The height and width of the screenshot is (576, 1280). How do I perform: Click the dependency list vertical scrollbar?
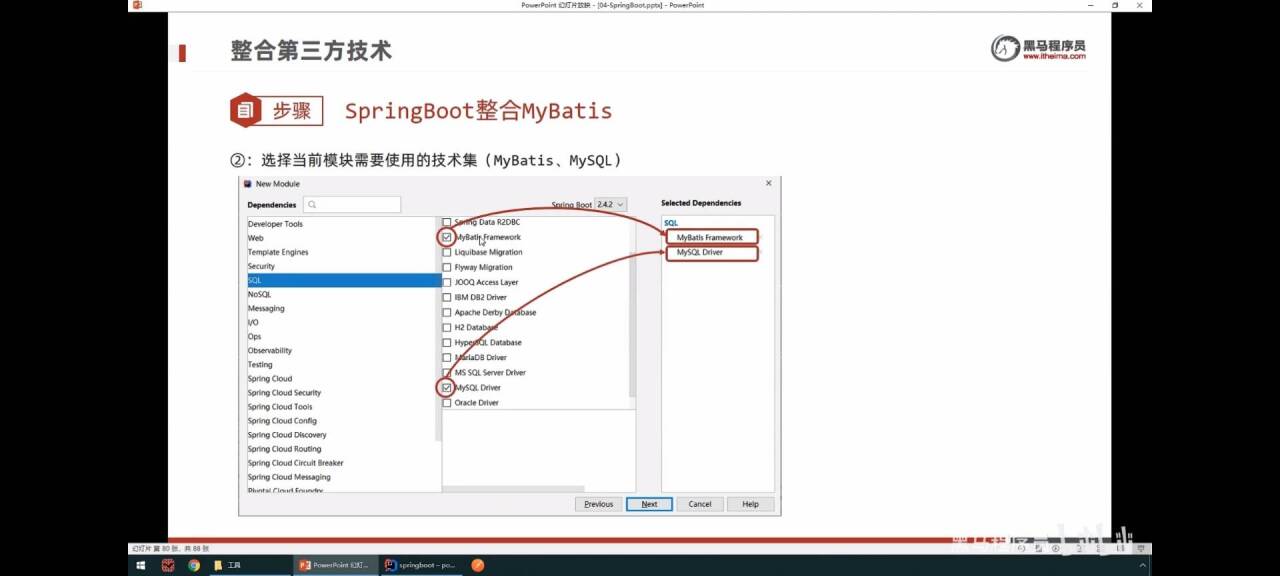click(632, 308)
